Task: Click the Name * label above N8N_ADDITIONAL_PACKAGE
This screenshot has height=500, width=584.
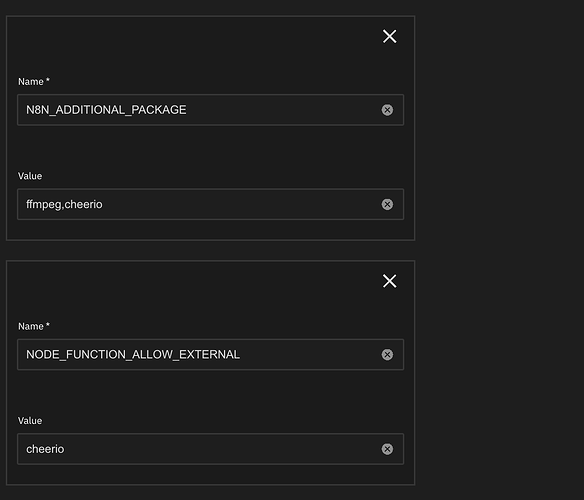Action: (x=34, y=82)
